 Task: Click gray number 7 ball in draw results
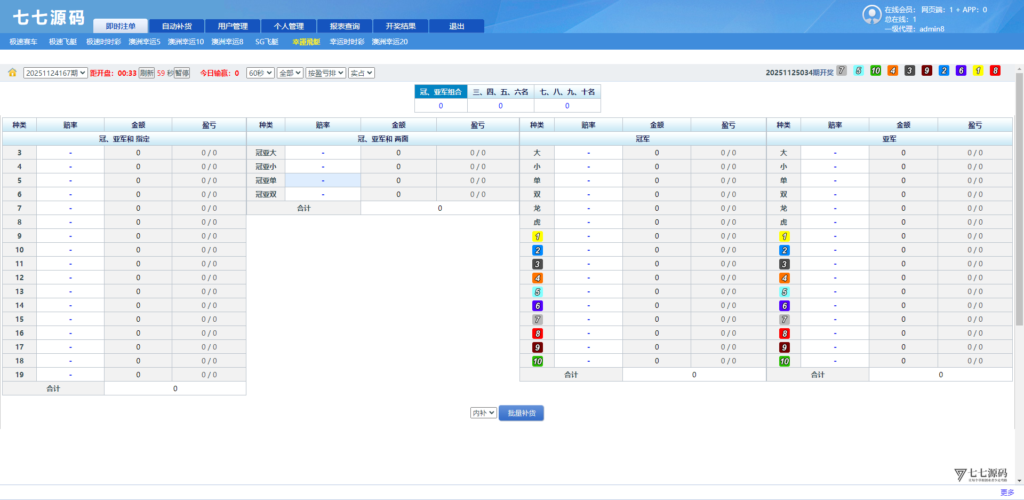(x=842, y=71)
